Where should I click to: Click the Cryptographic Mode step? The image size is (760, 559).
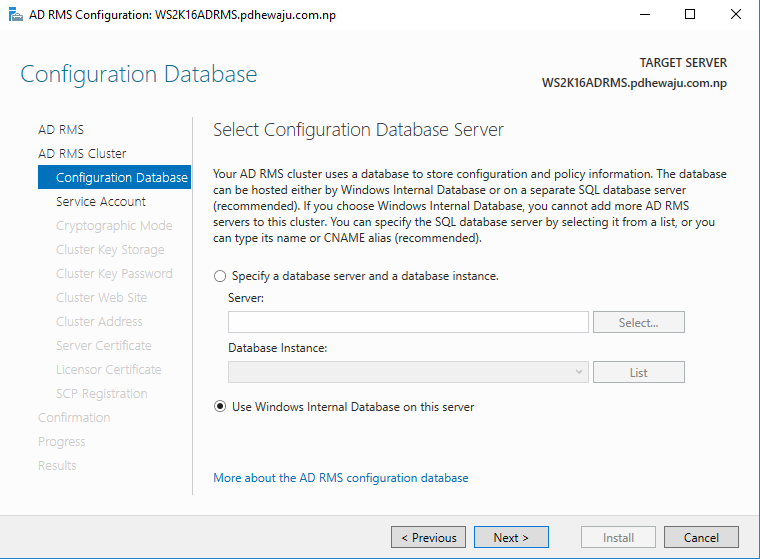(114, 225)
